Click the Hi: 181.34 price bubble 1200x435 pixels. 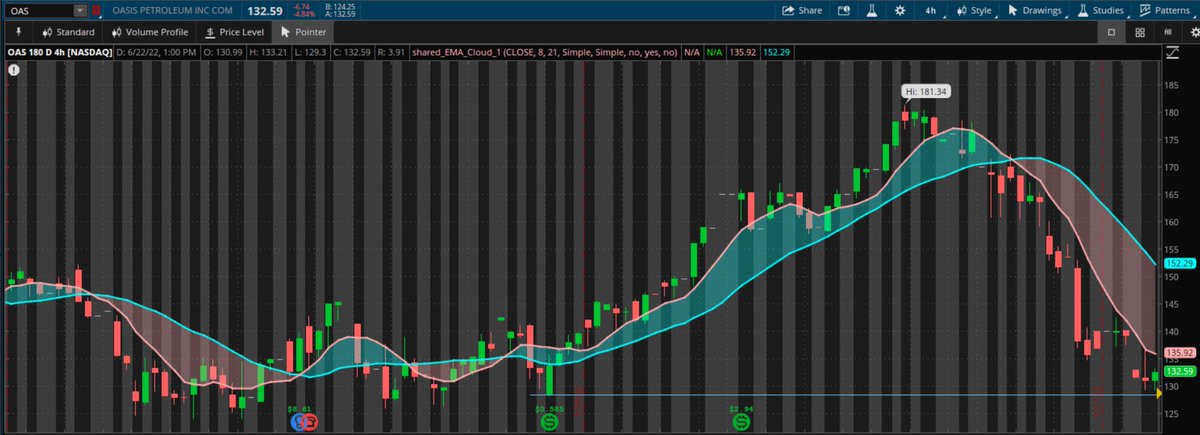pos(926,91)
